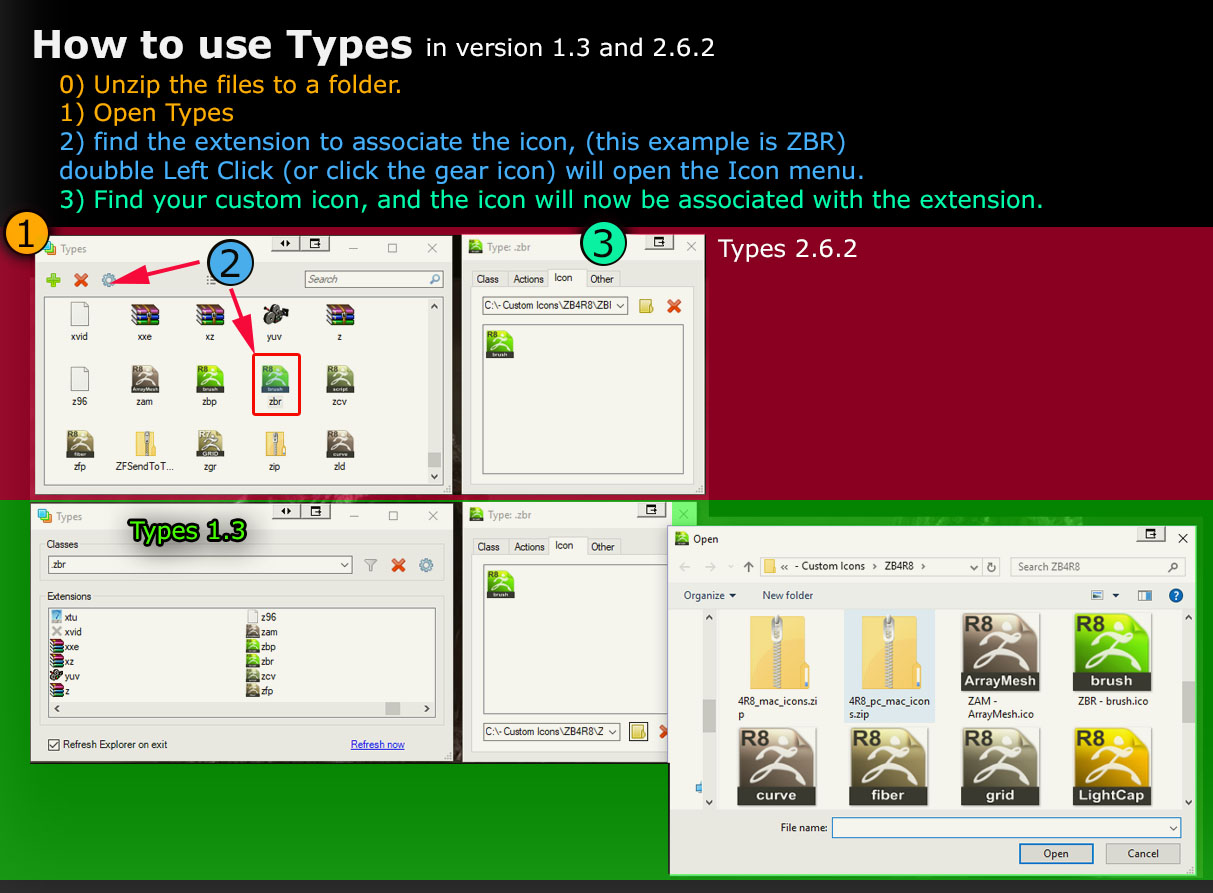Viewport: 1213px width, 893px height.
Task: Select the zbr brush type in Types 2.6.2
Action: [275, 385]
